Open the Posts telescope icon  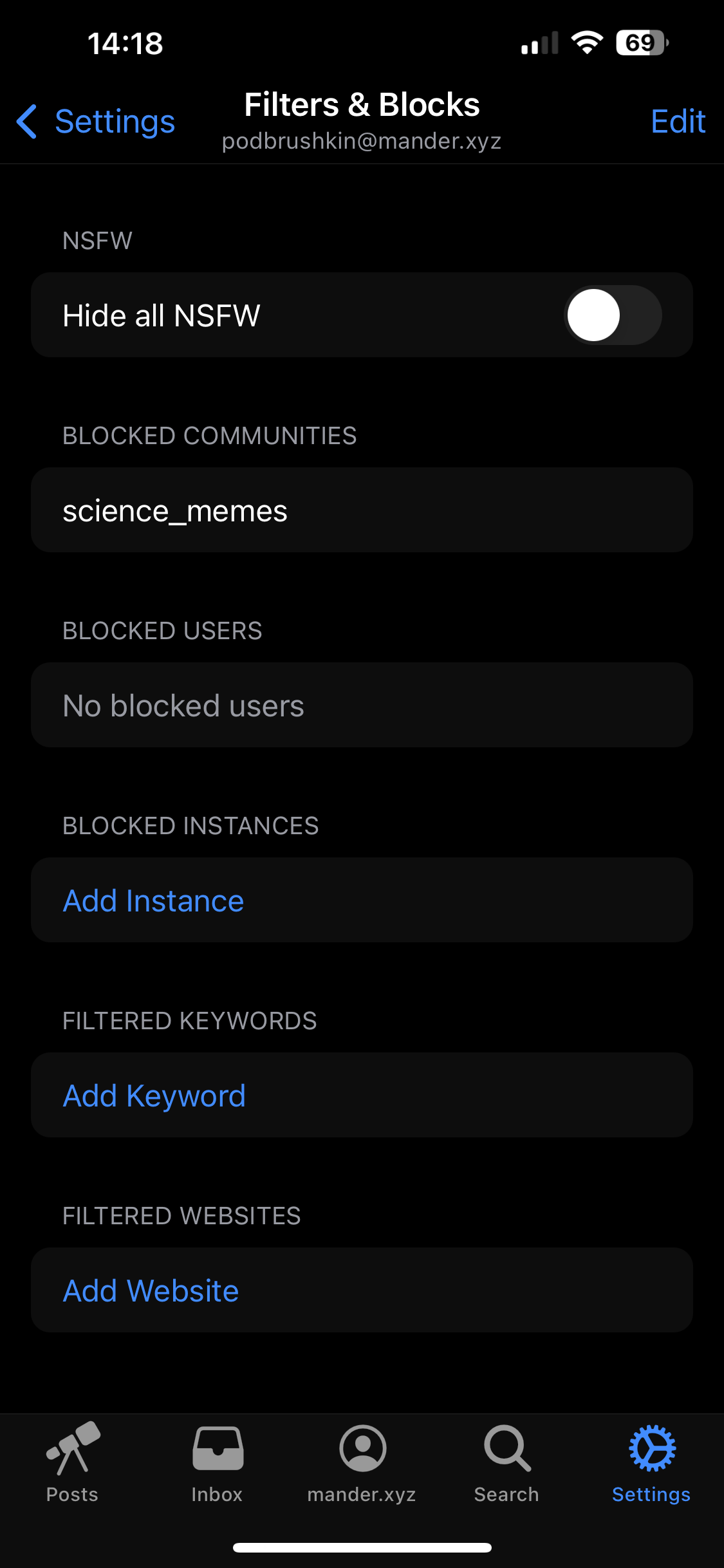point(73,1448)
